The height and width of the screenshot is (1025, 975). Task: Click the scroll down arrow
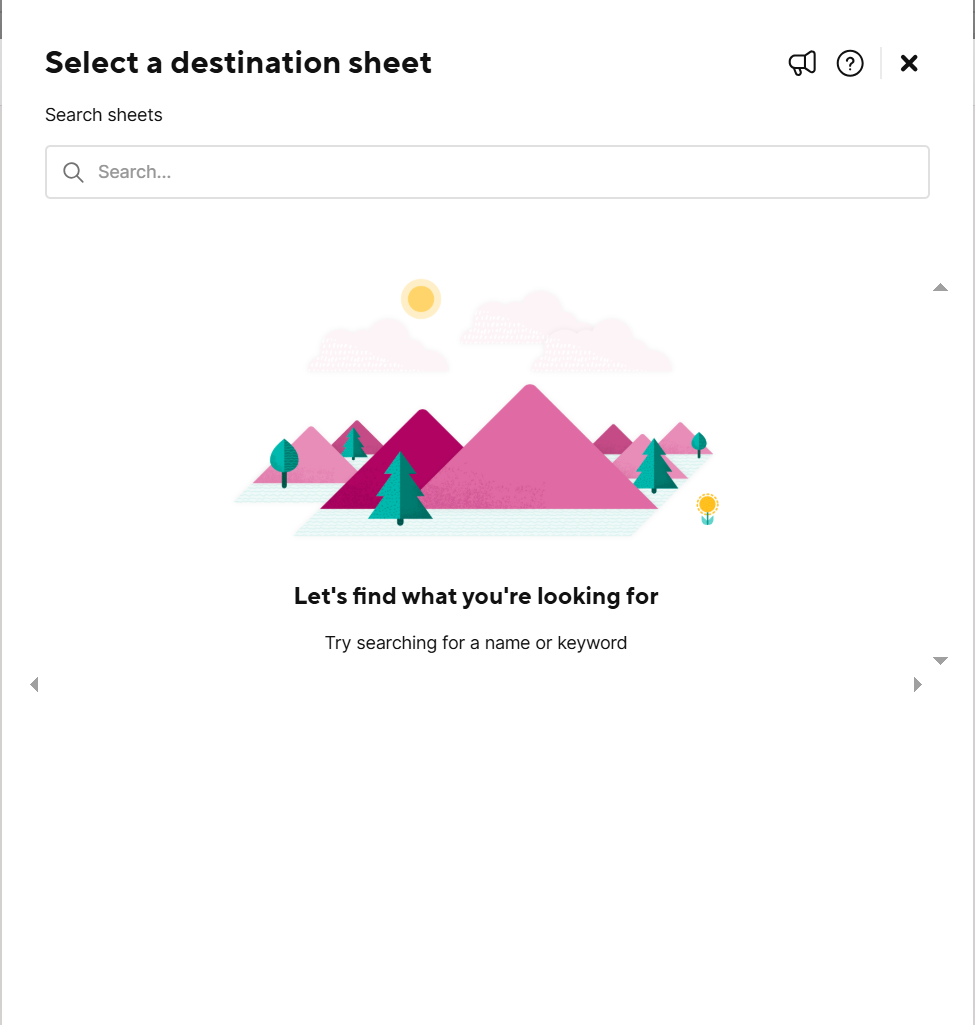point(940,660)
